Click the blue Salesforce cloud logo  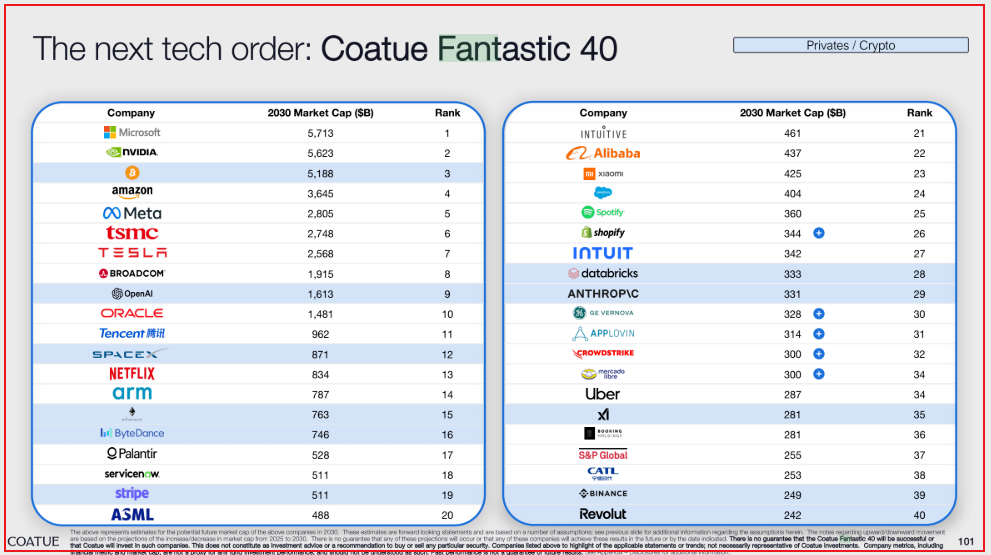tap(603, 193)
